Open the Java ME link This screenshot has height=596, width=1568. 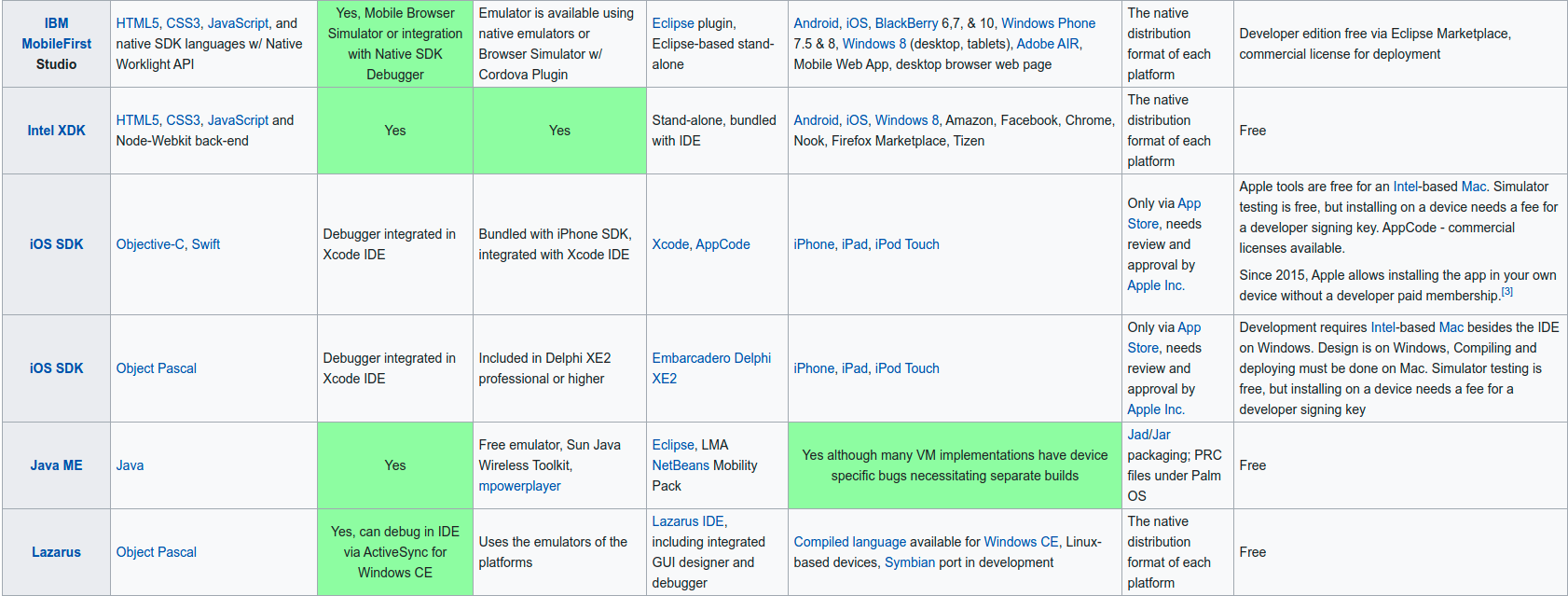56,465
